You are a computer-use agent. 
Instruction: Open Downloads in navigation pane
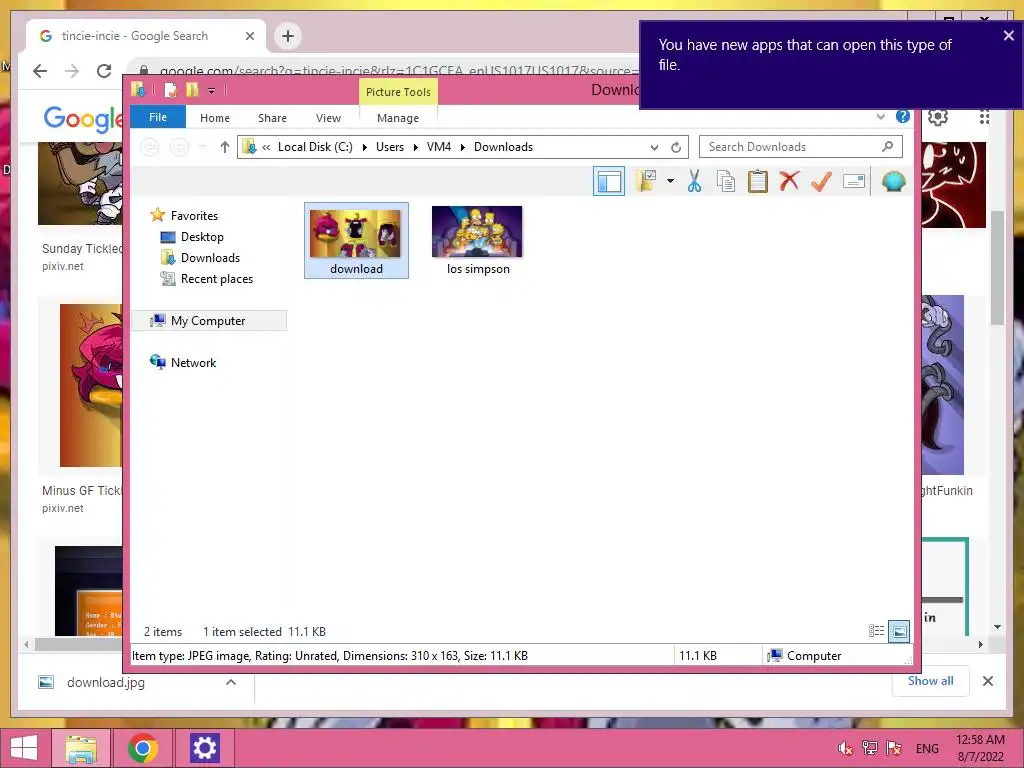[210, 257]
